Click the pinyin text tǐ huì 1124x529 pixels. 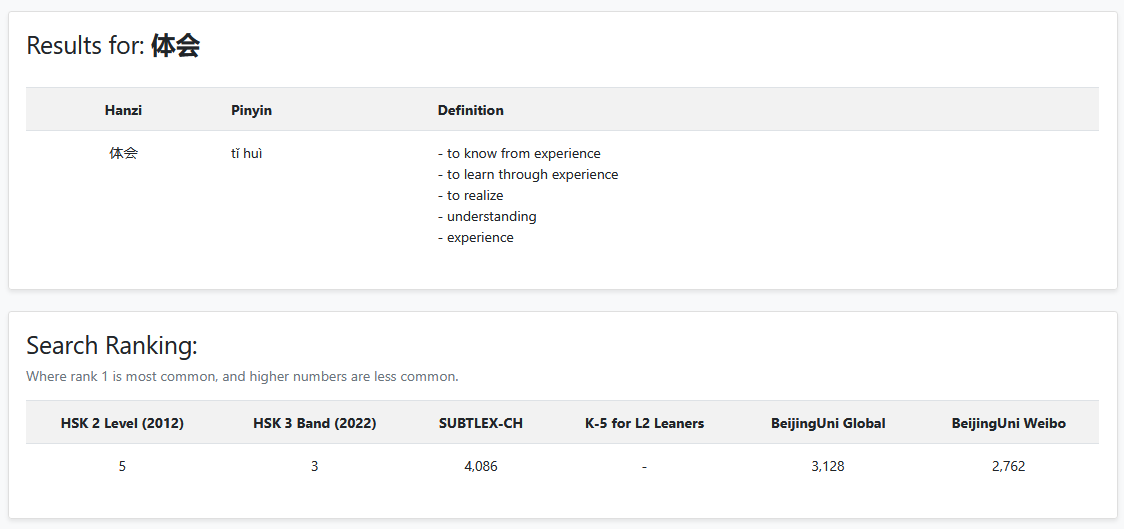[x=247, y=154]
